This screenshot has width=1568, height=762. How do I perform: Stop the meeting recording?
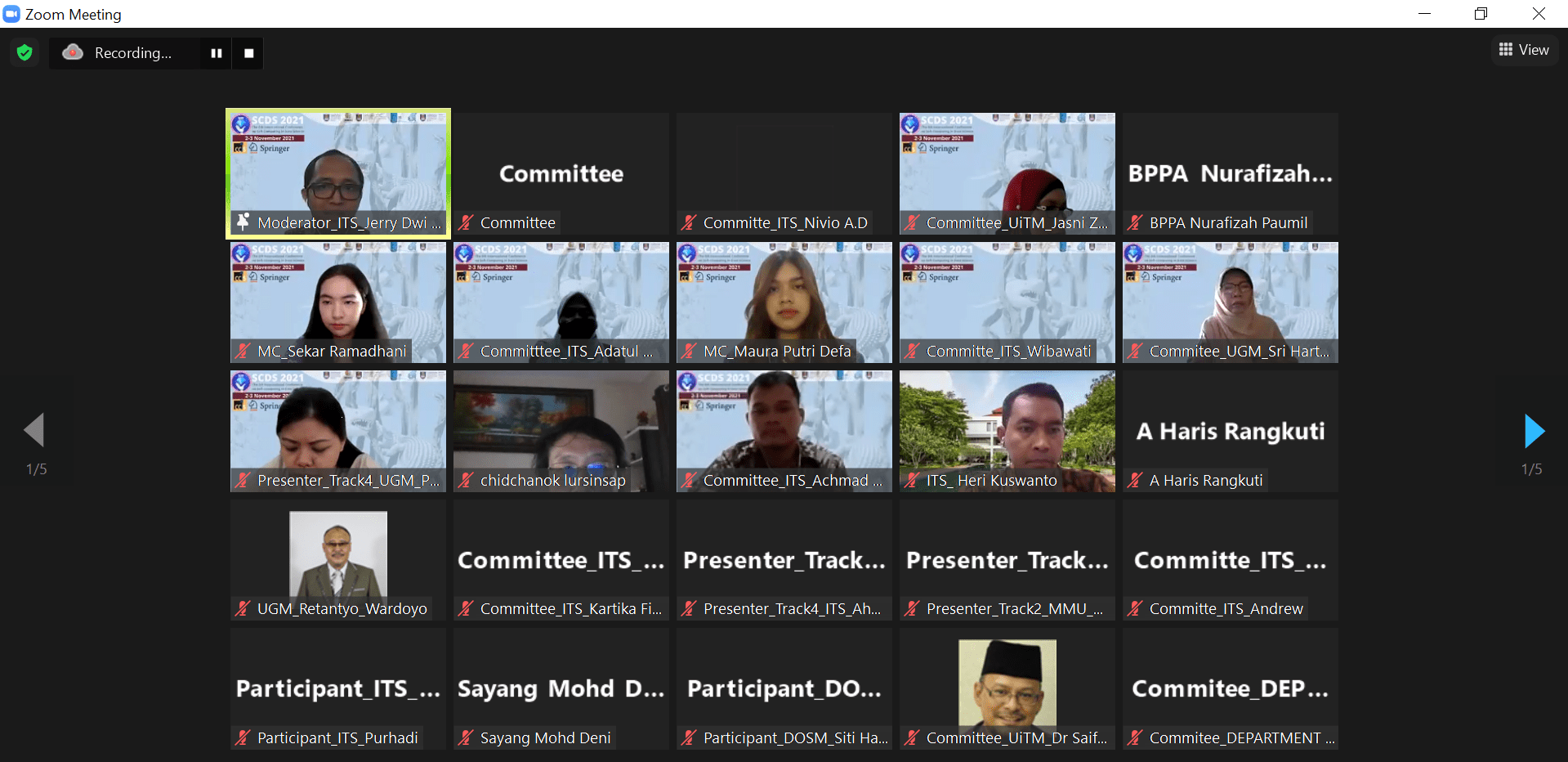coord(249,53)
